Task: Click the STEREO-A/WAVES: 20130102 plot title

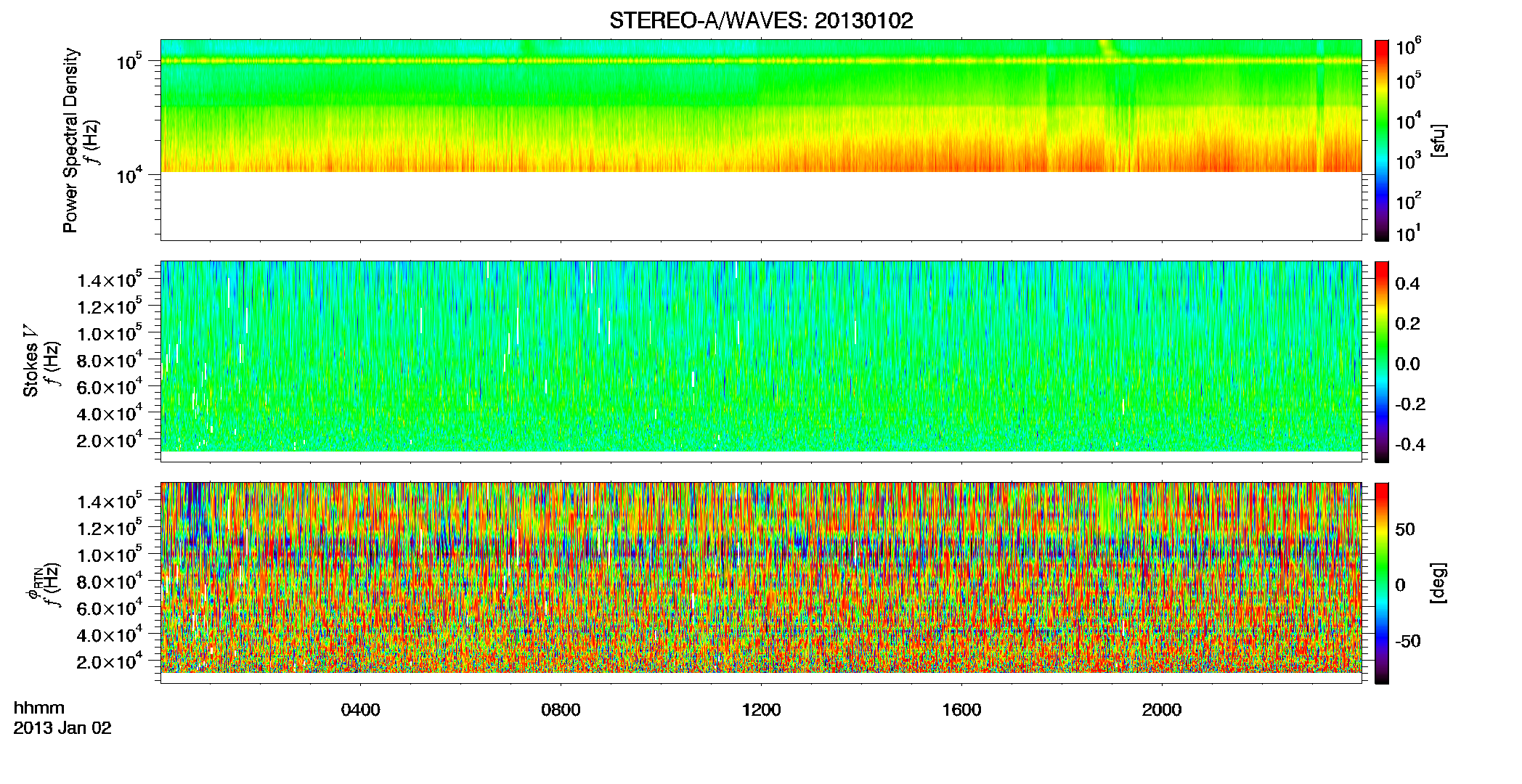Action: coord(761,21)
